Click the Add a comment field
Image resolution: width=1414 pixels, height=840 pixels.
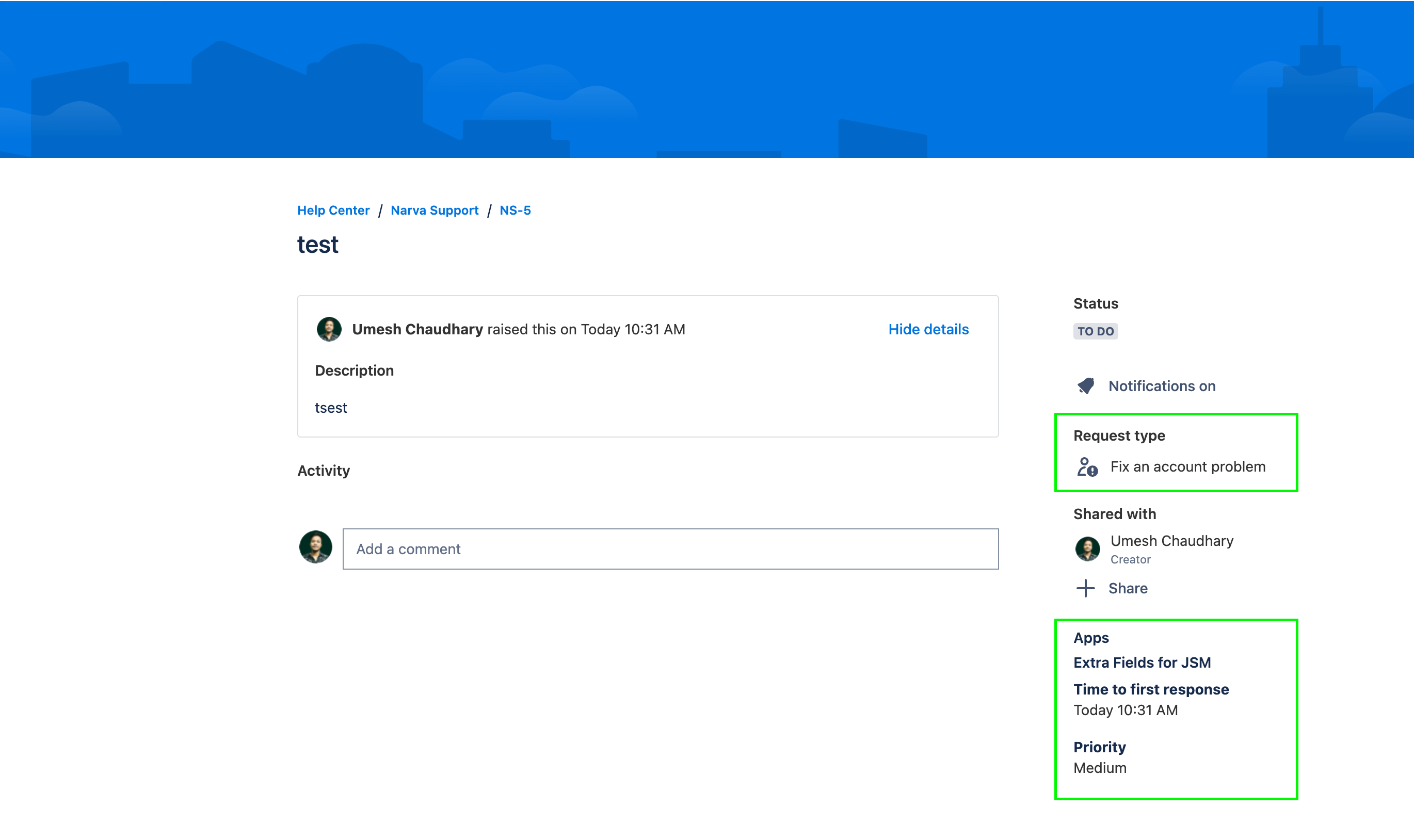670,549
